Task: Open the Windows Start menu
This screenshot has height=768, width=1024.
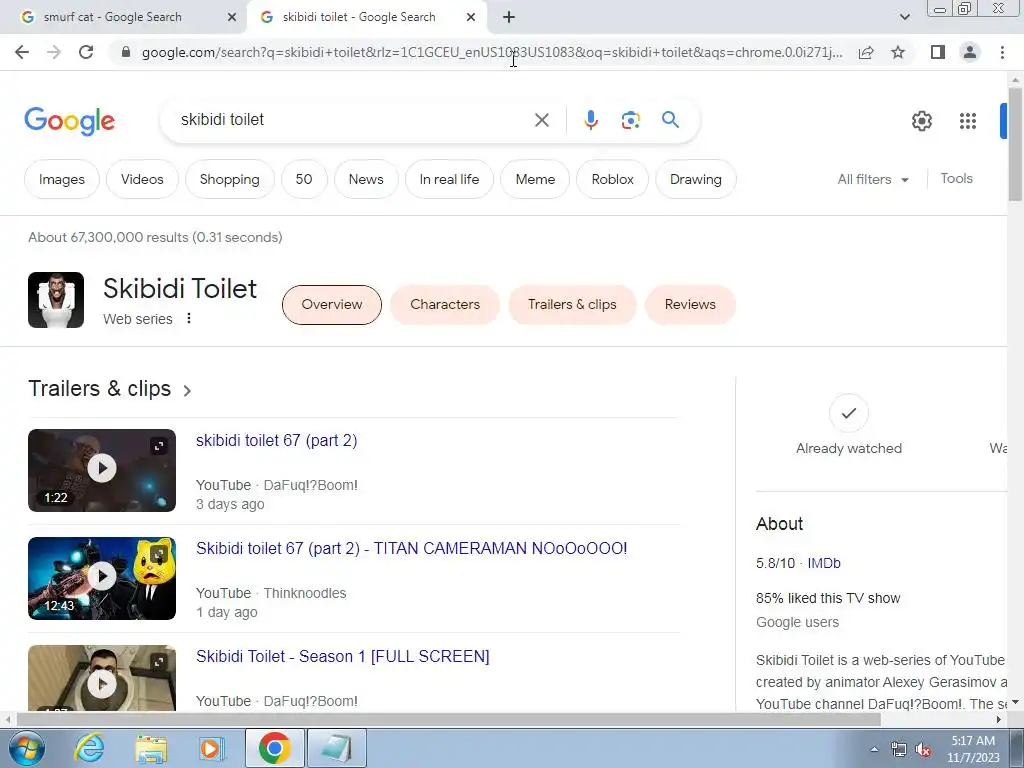Action: click(26, 748)
